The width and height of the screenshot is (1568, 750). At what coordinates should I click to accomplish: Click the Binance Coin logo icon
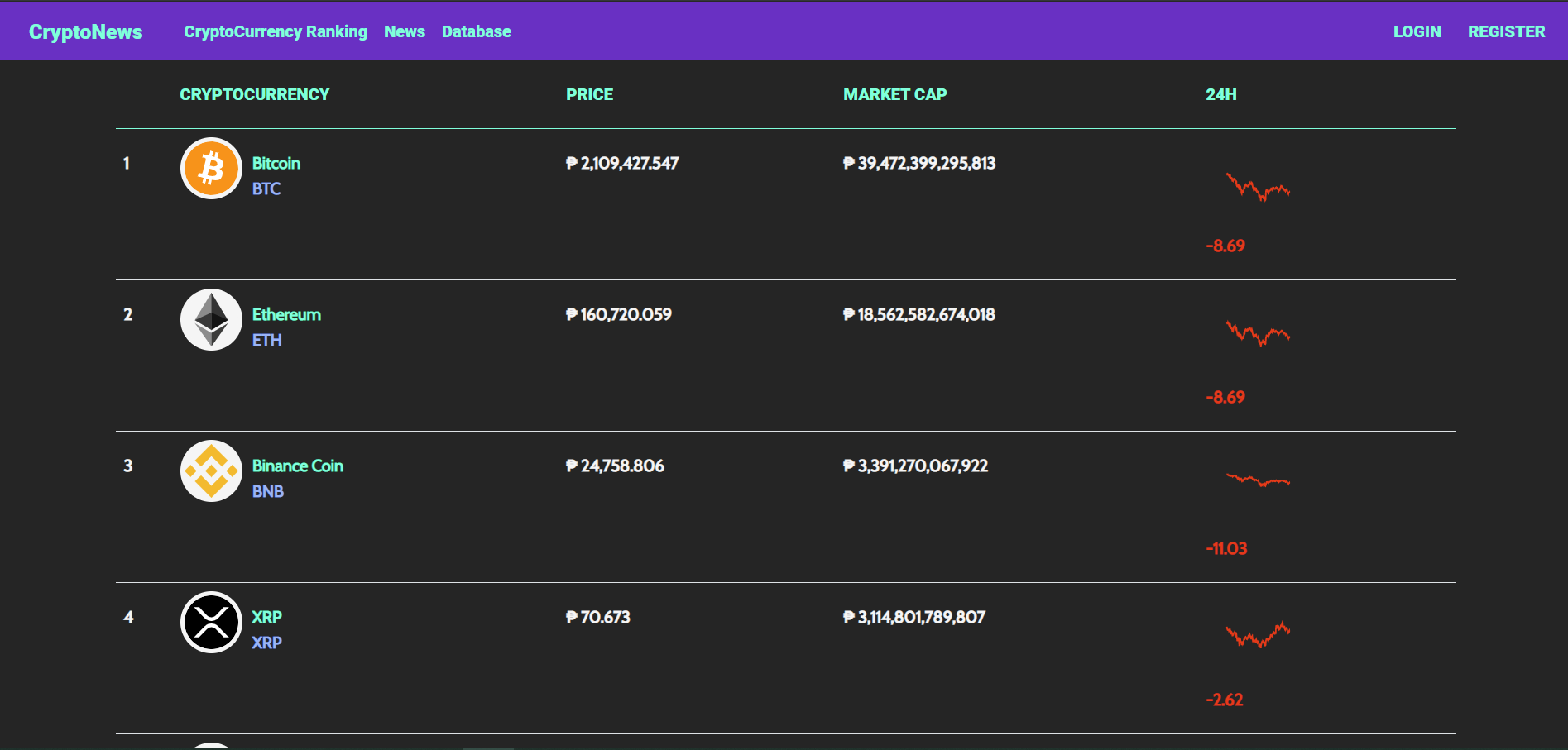(211, 471)
